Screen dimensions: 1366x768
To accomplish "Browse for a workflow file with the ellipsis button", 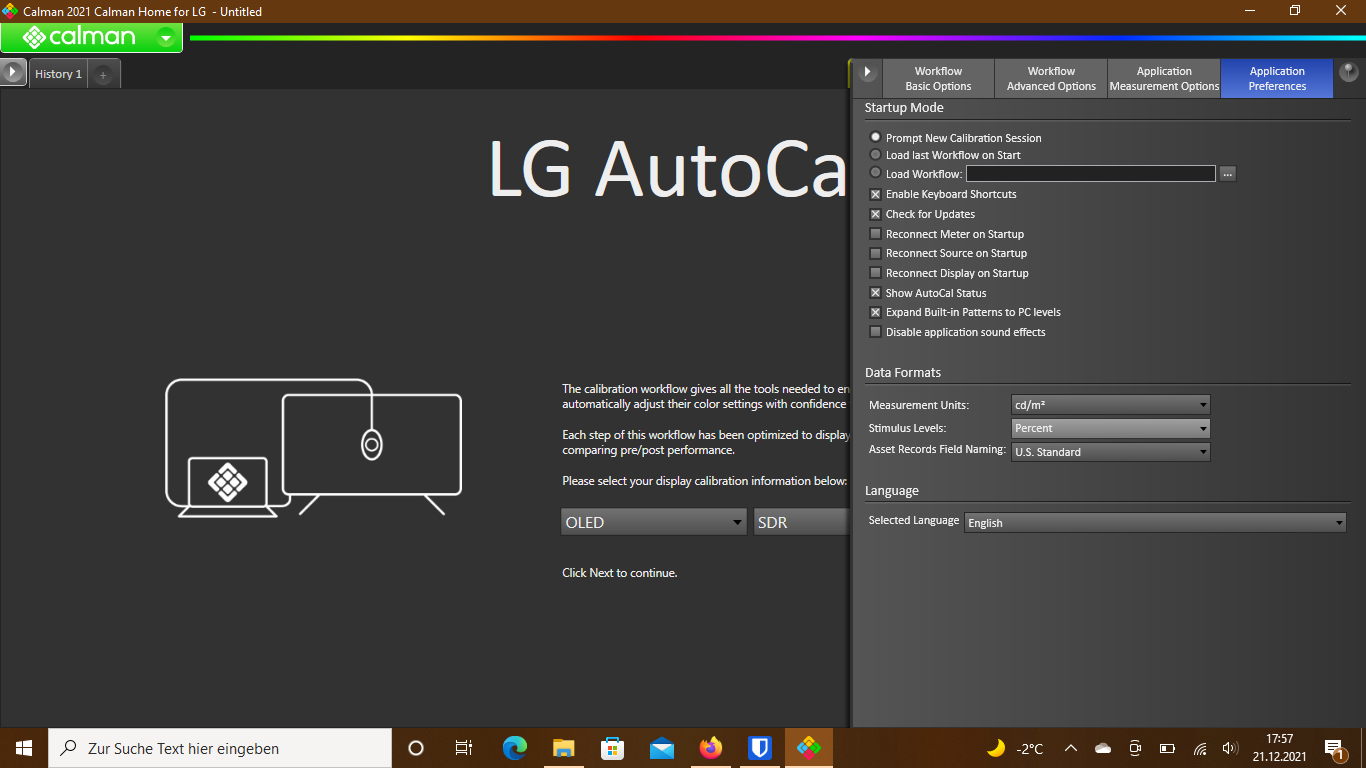I will point(1228,174).
